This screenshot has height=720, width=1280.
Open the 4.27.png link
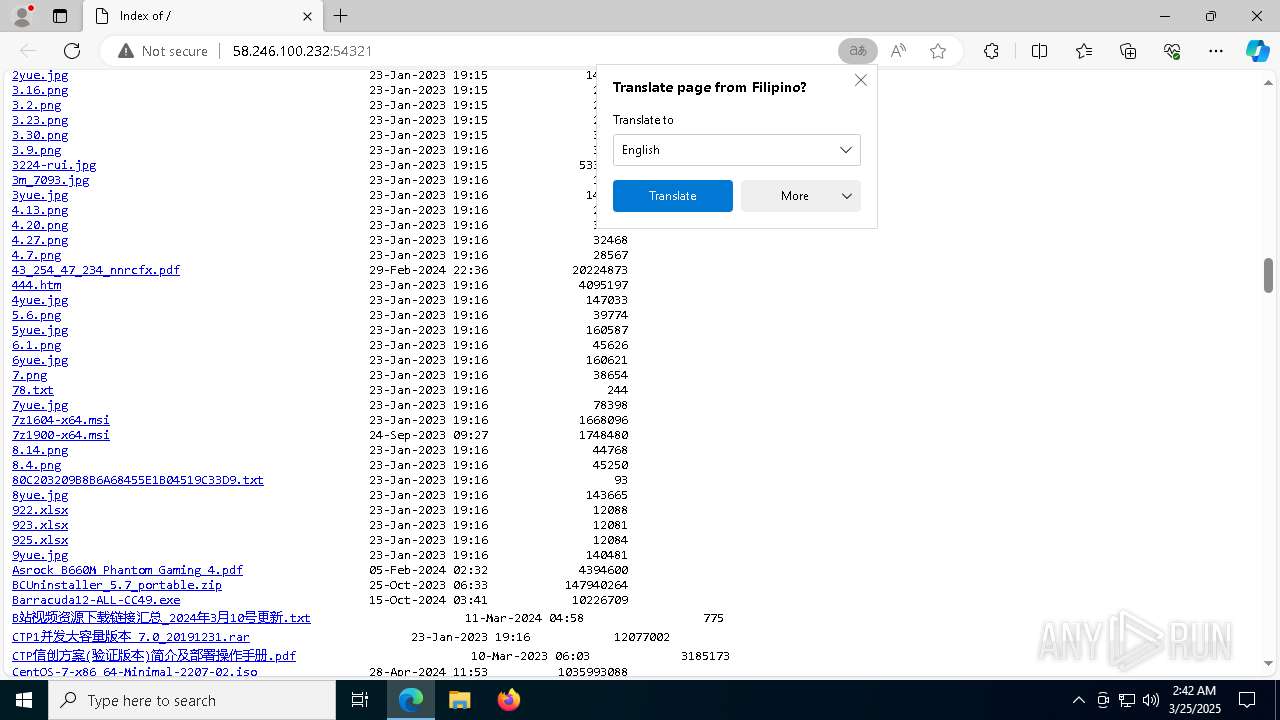tap(40, 240)
